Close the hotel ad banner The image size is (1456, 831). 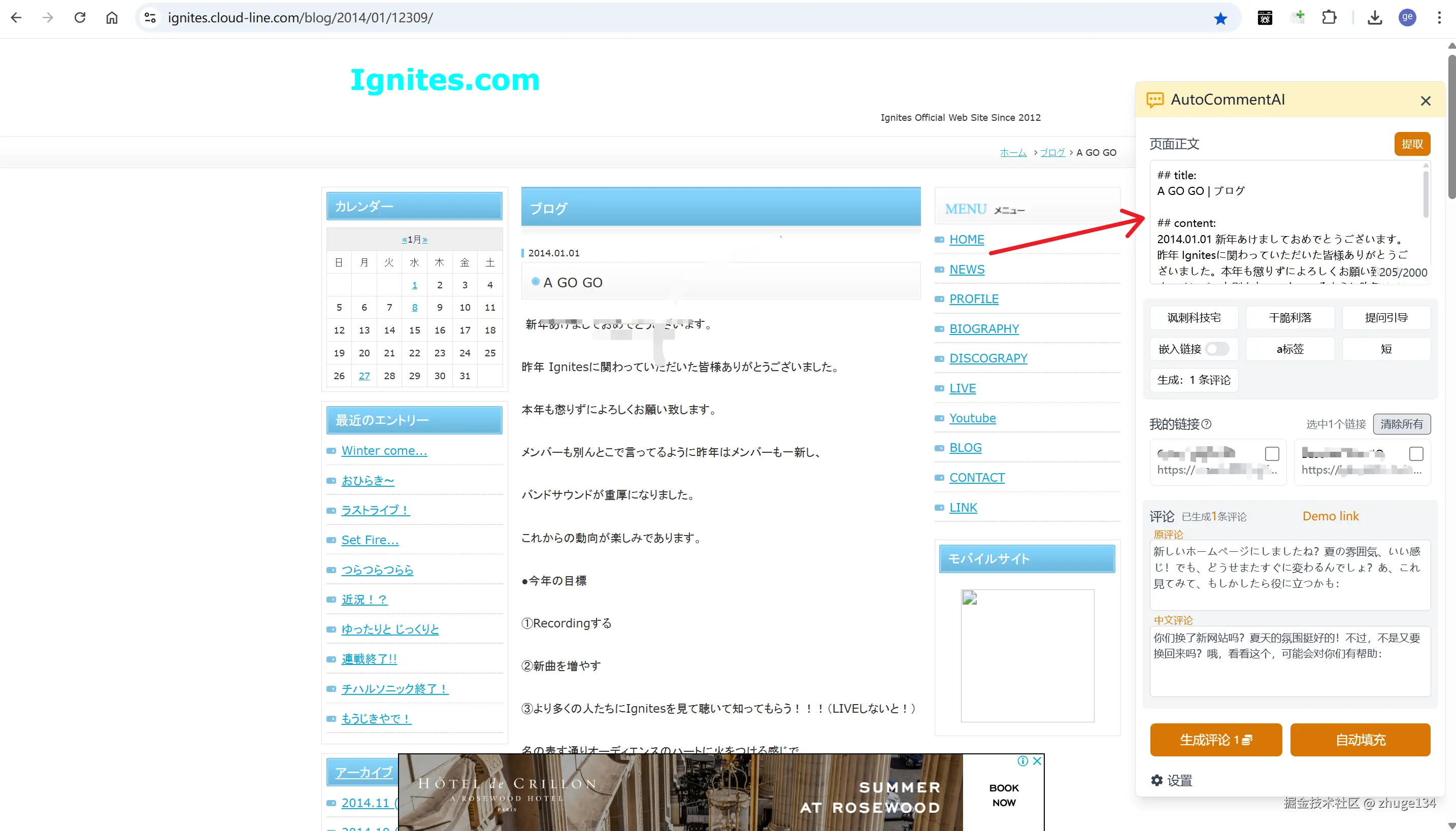pyautogui.click(x=1037, y=761)
